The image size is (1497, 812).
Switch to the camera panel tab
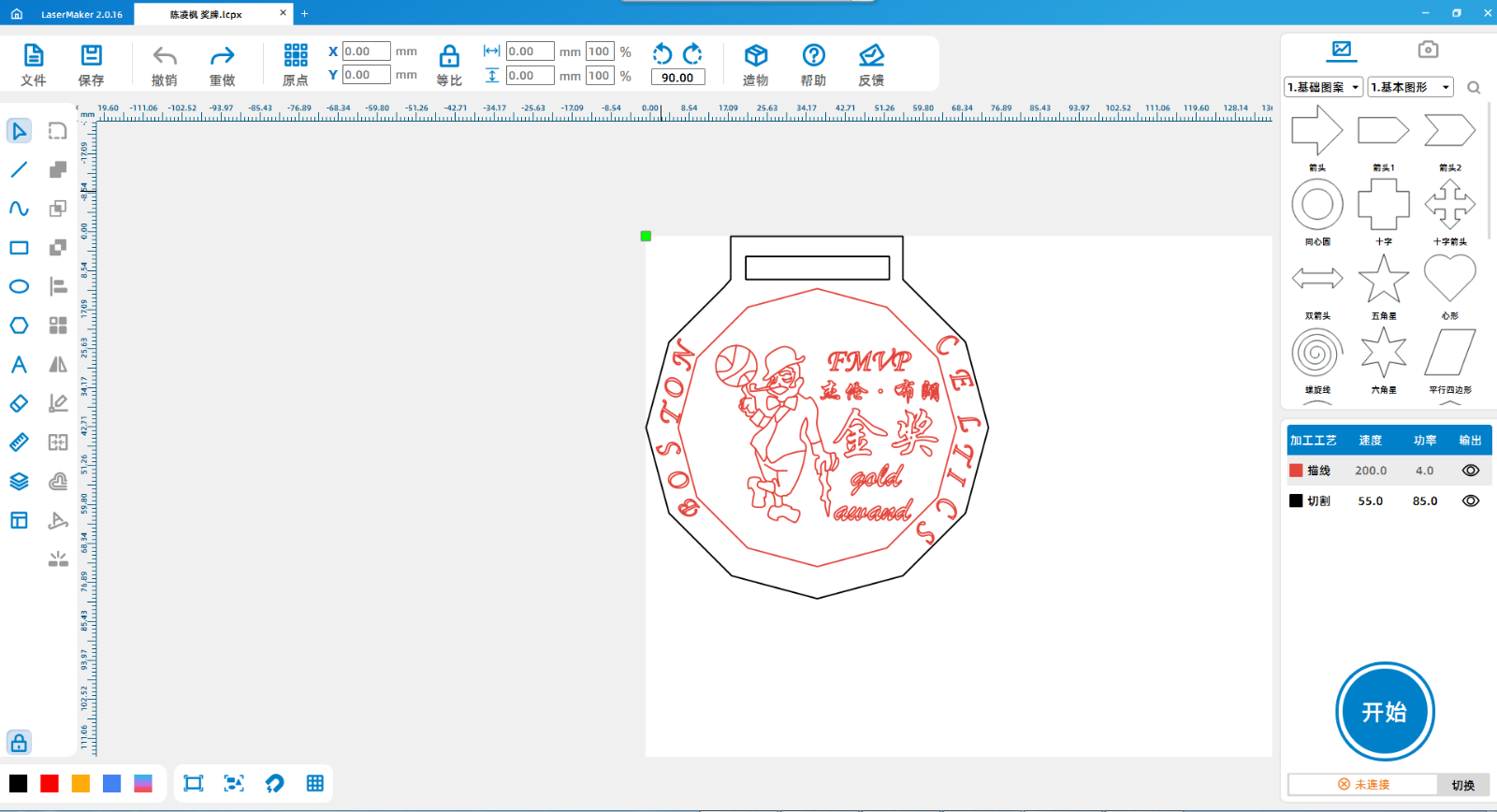coord(1427,50)
